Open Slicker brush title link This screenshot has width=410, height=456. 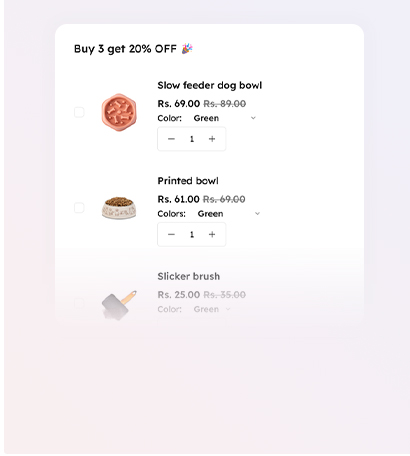[189, 276]
